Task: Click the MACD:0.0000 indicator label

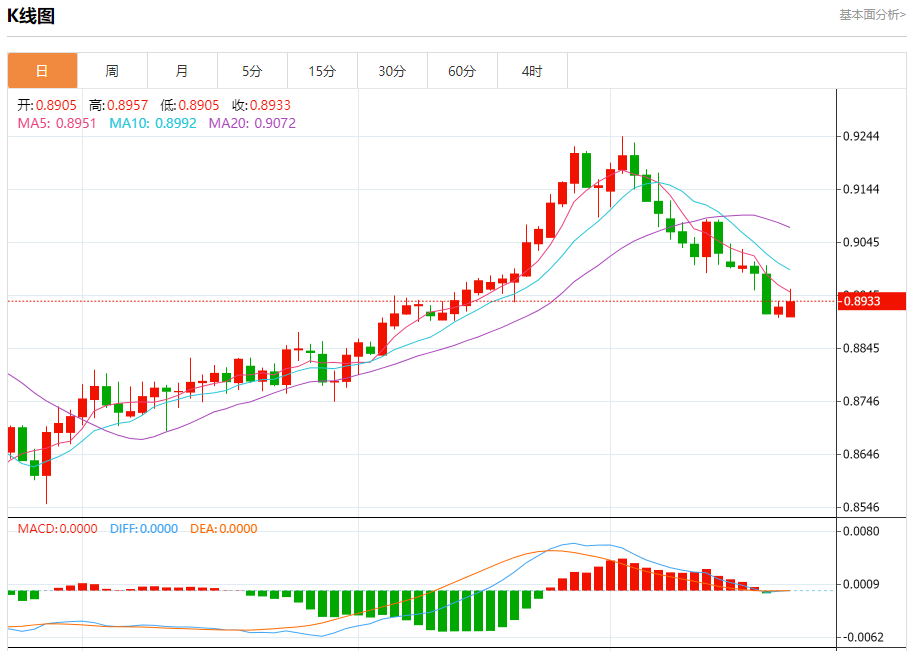Action: pyautogui.click(x=57, y=528)
